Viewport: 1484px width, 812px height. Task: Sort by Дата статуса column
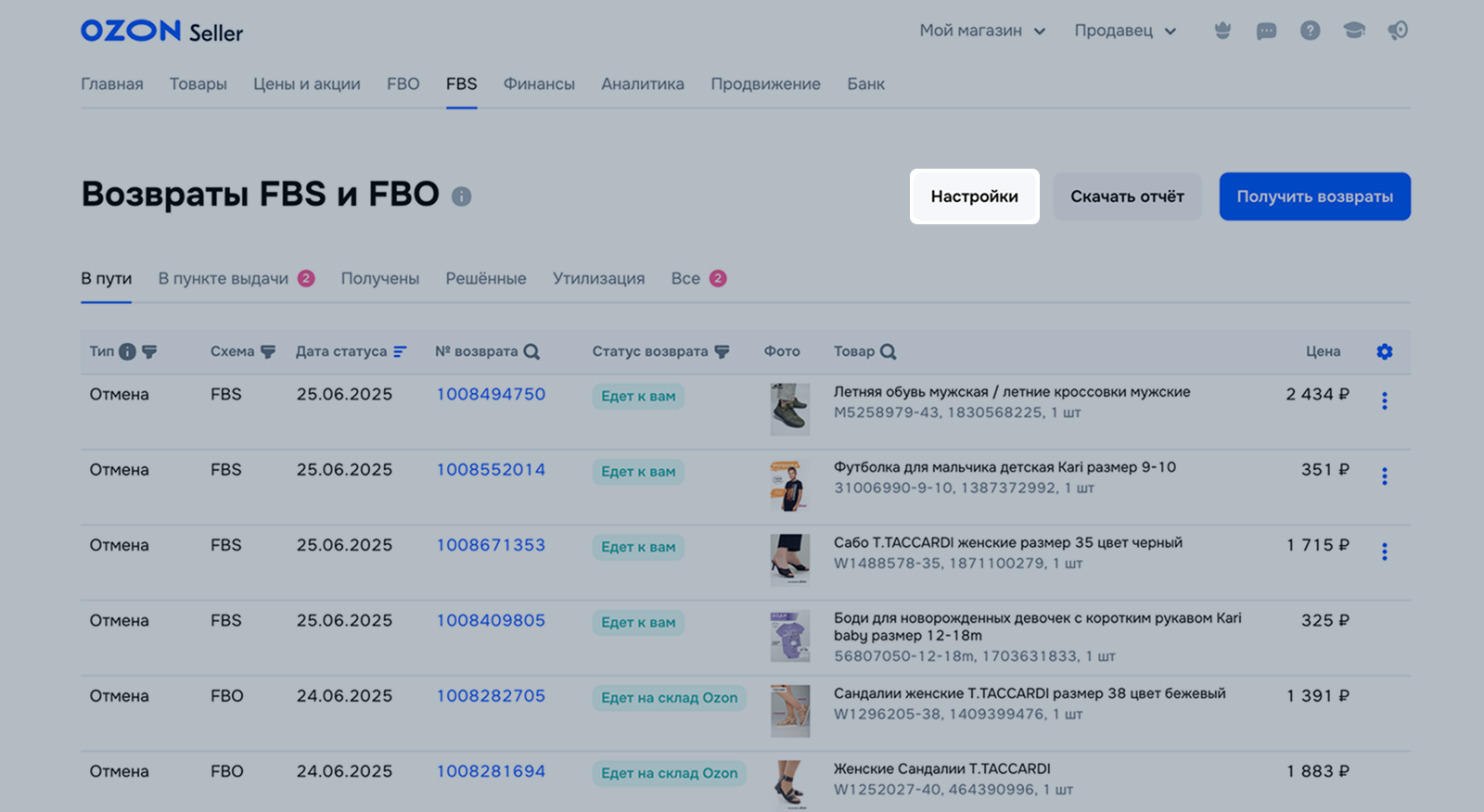point(400,351)
